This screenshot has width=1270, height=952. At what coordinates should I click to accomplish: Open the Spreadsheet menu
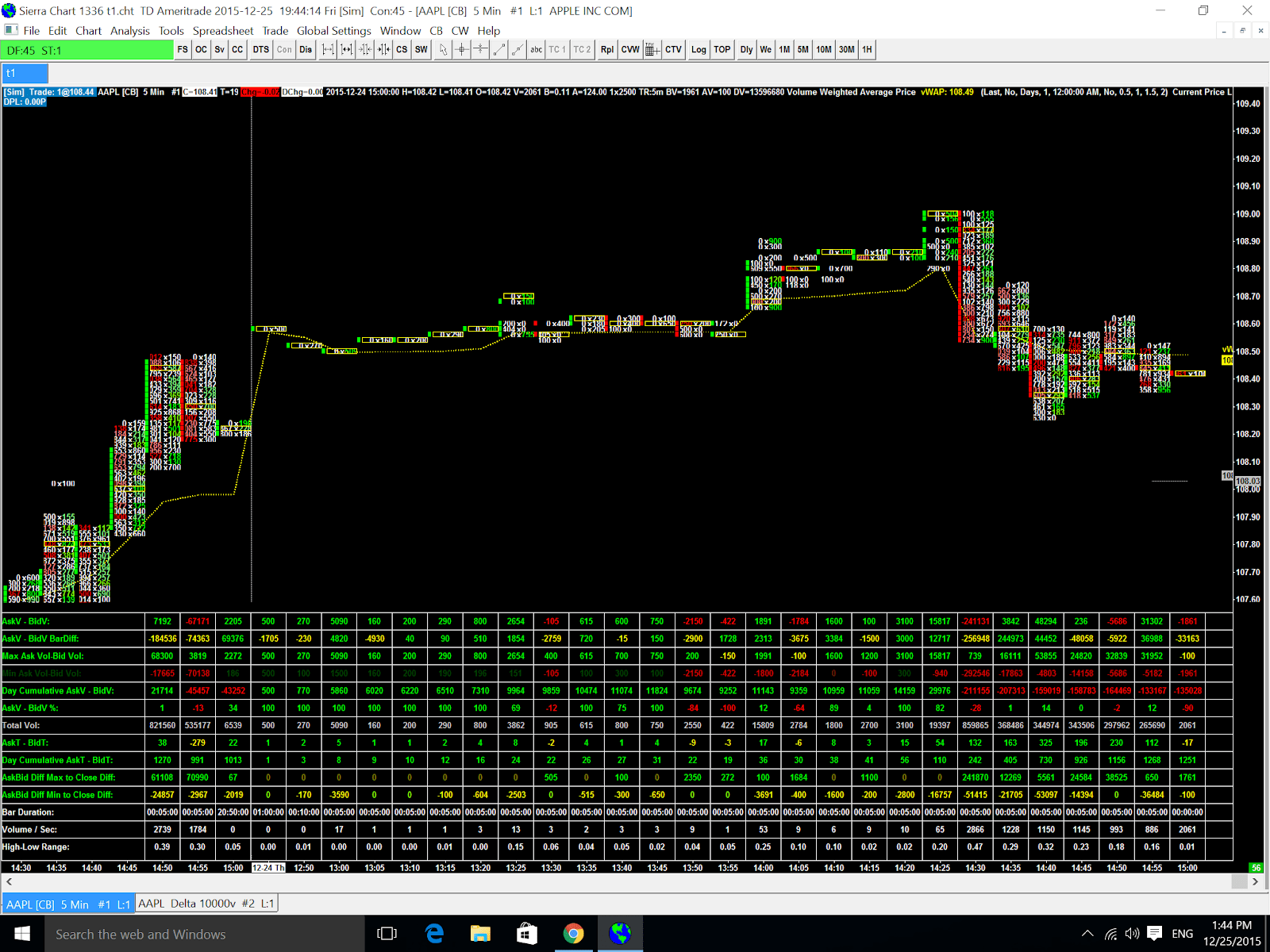point(223,31)
